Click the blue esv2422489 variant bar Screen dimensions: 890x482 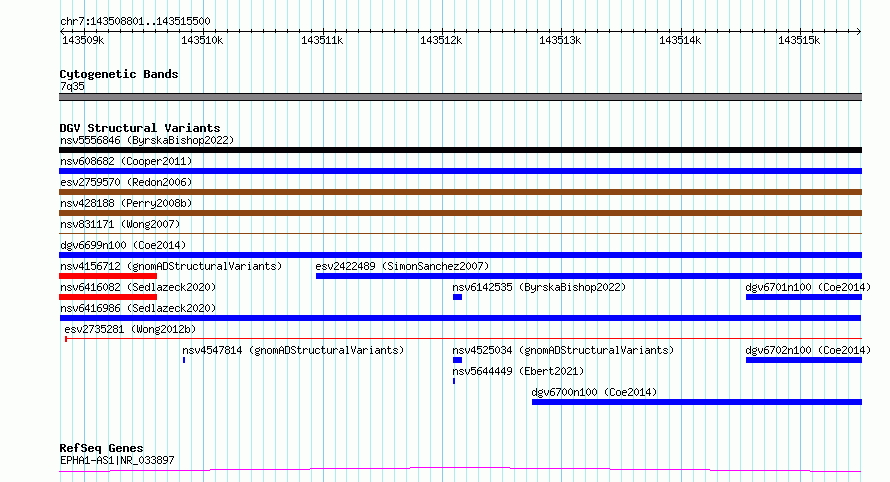point(589,276)
